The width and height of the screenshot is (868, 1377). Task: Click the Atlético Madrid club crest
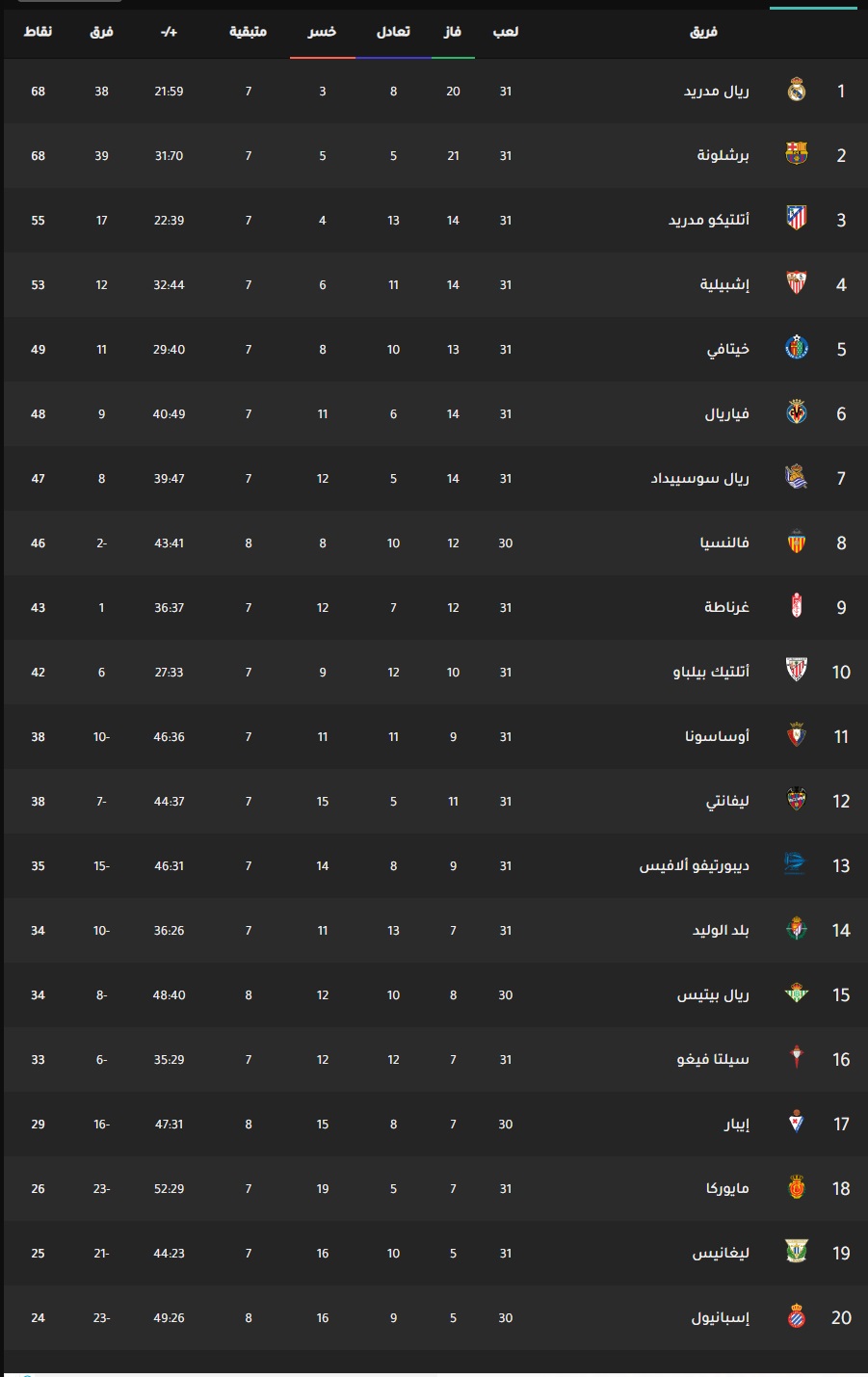(x=797, y=220)
